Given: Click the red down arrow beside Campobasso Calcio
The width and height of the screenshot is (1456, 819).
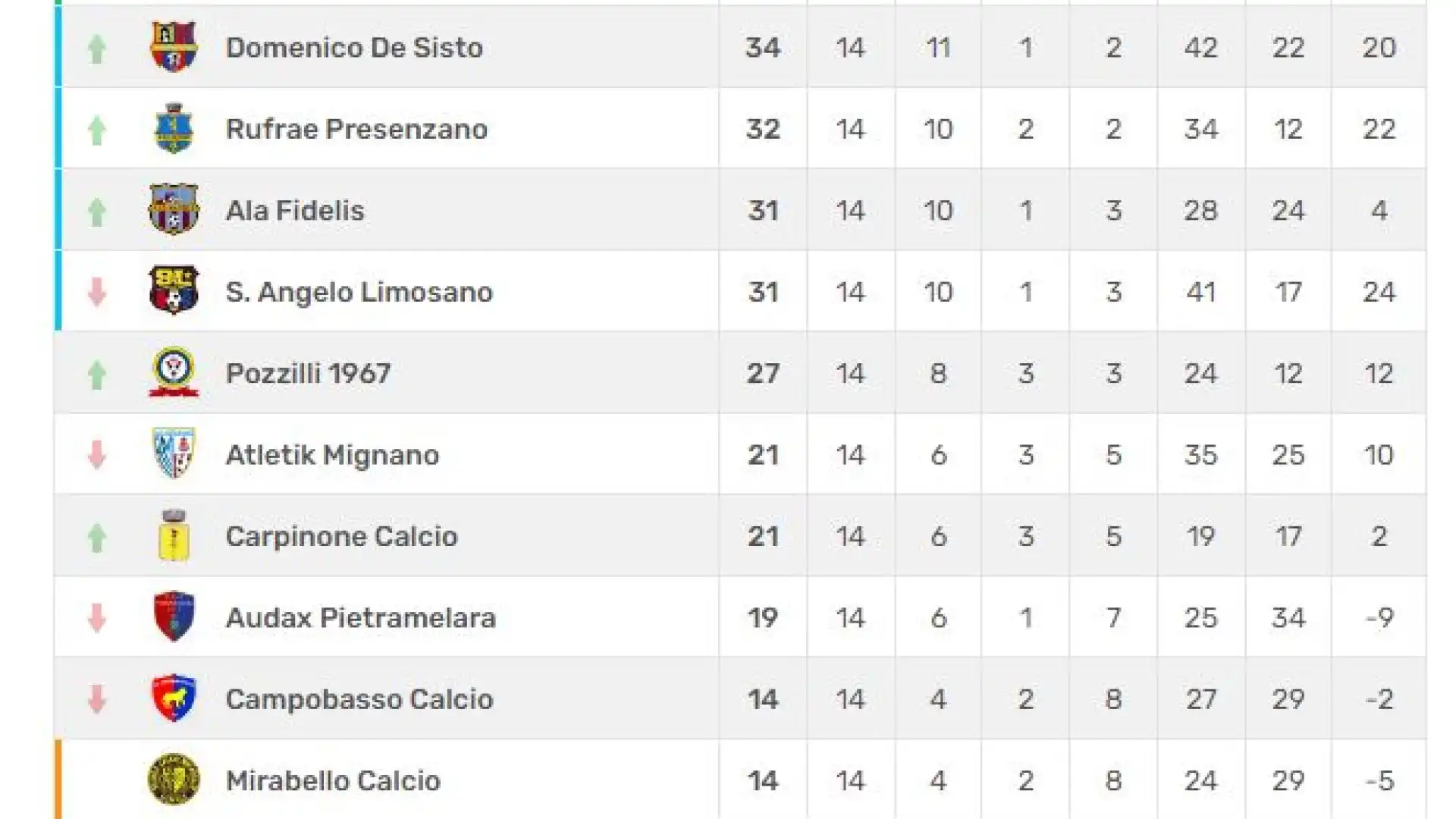Looking at the screenshot, I should 96,699.
